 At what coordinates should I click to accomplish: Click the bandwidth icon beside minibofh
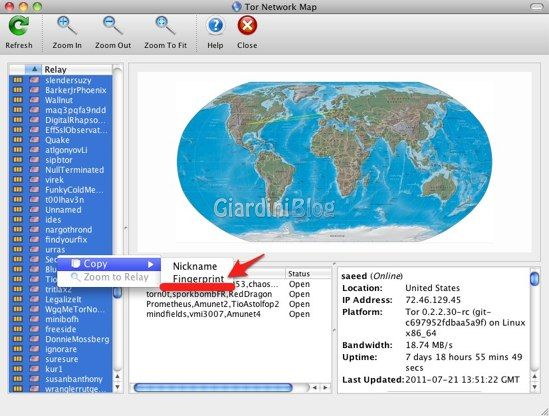pyautogui.click(x=18, y=319)
